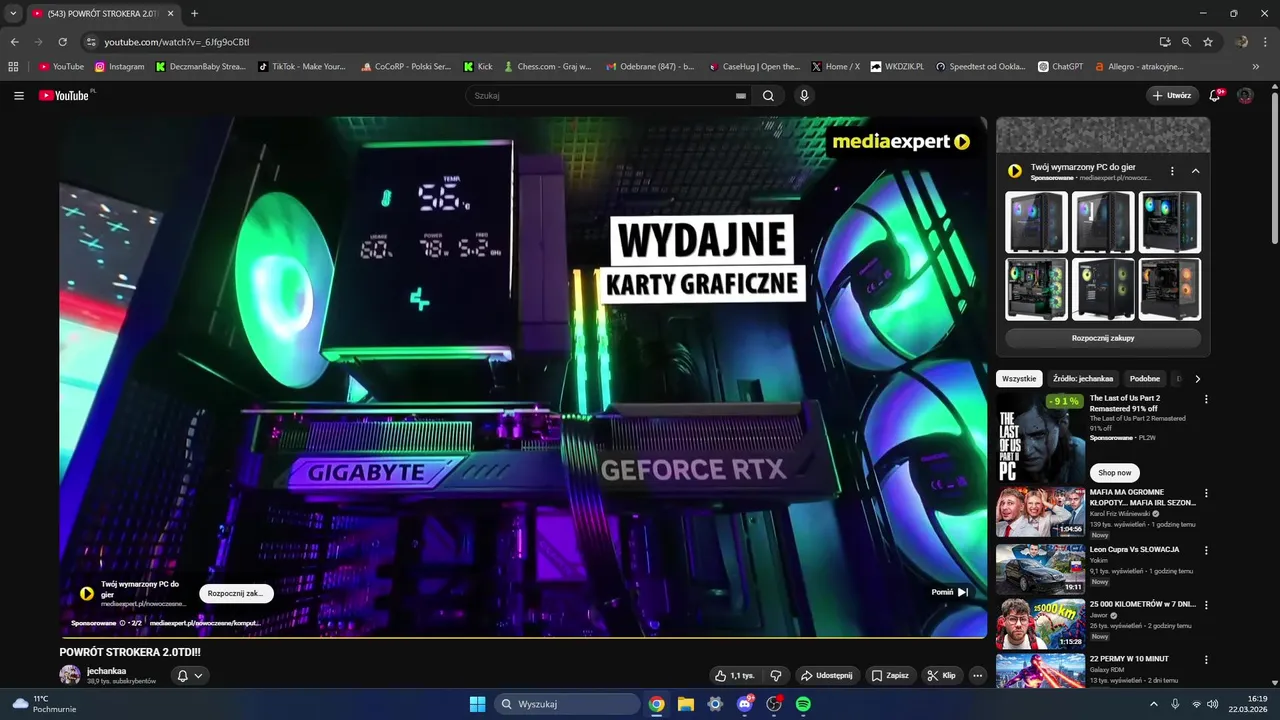Image resolution: width=1280 pixels, height=720 pixels.
Task: Click the yellow ad progress bar
Action: click(523, 637)
